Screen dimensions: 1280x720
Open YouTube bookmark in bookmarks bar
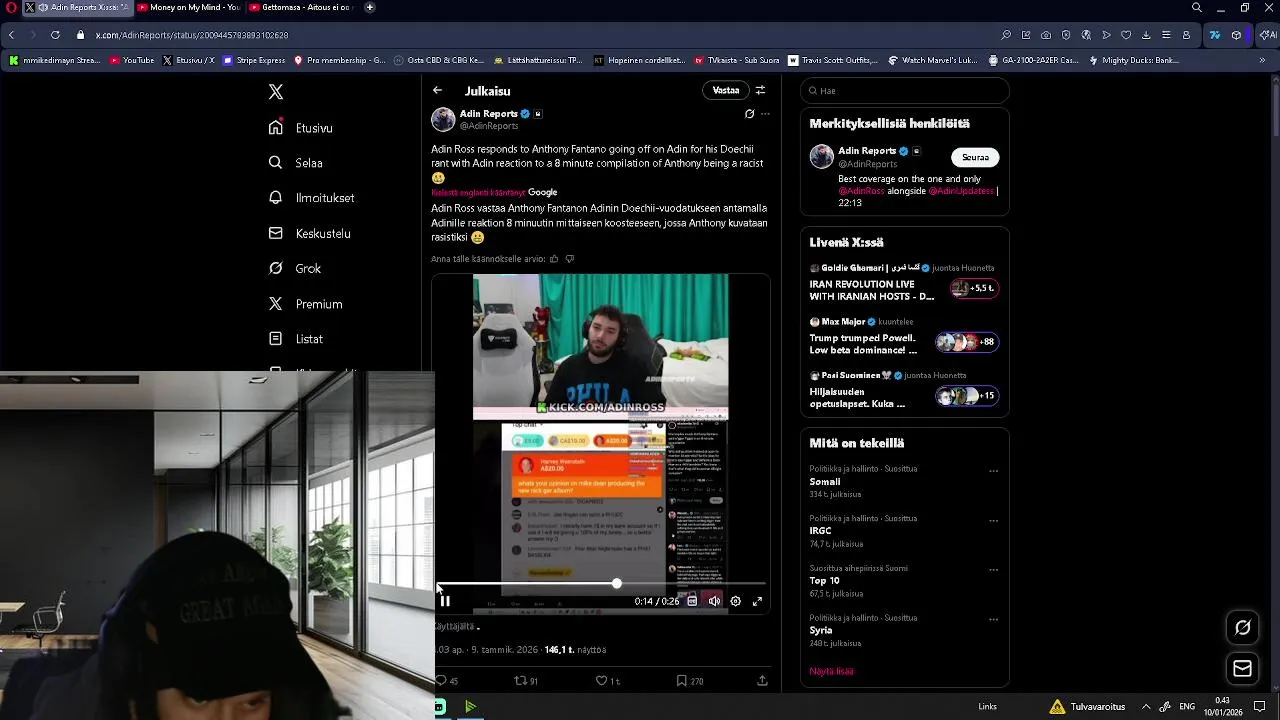click(x=132, y=60)
